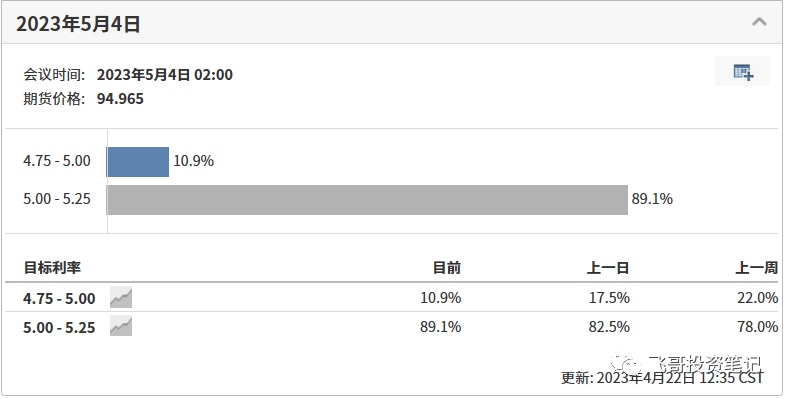Click the futures price 94.965 value
This screenshot has width=787, height=399.
(x=120, y=98)
